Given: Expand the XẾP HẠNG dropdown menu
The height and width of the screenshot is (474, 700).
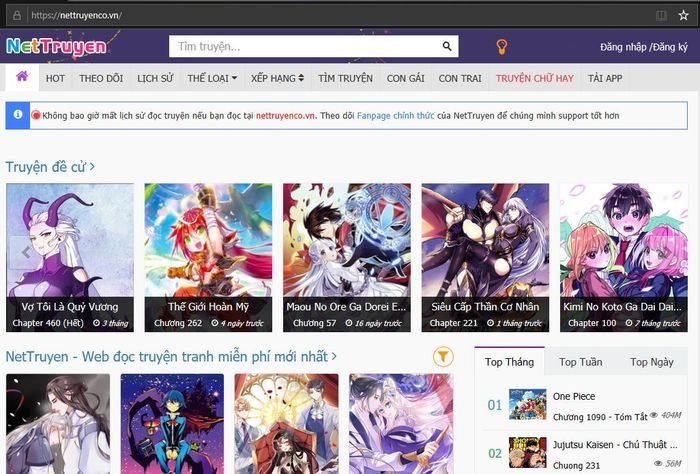Looking at the screenshot, I should coord(278,78).
